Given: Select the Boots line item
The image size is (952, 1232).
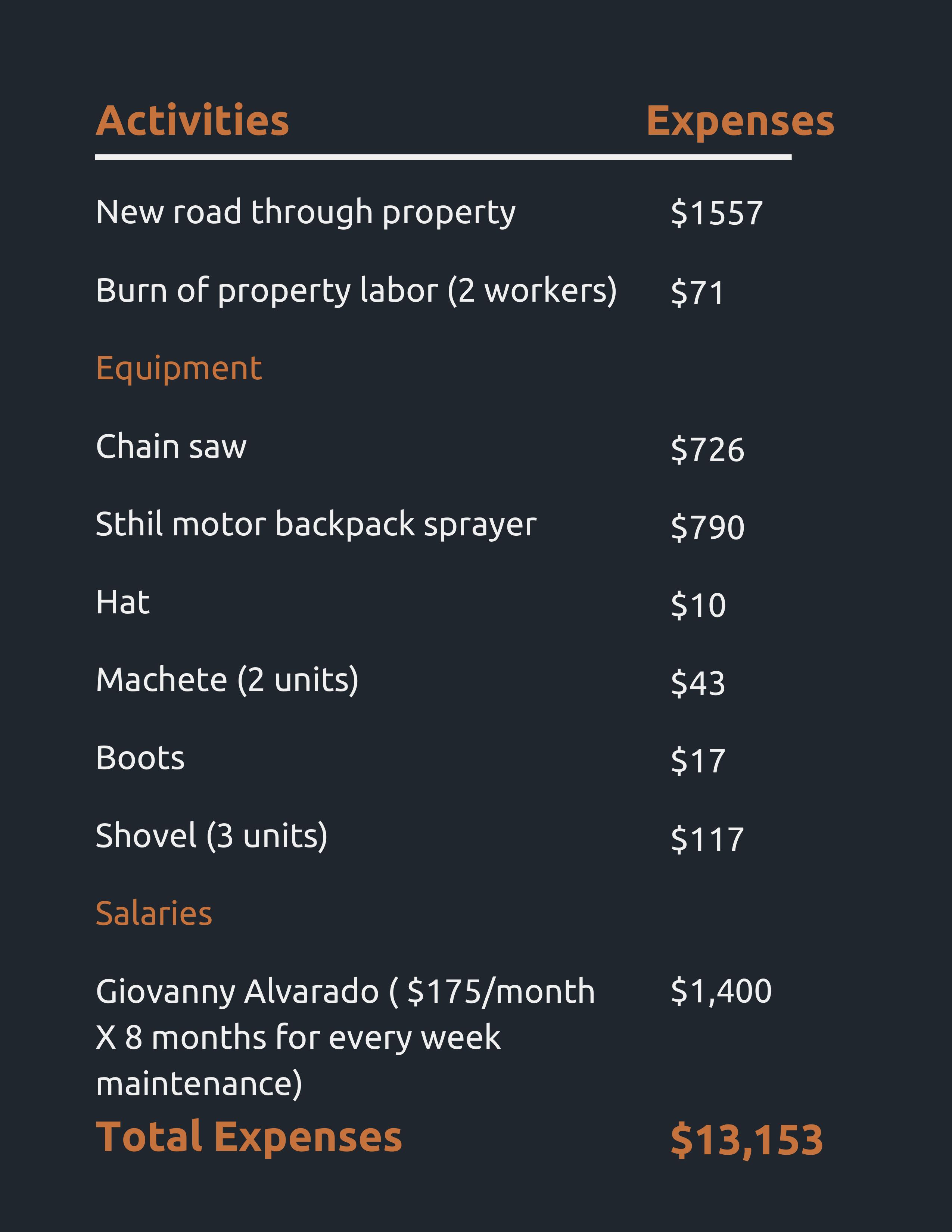Looking at the screenshot, I should [x=140, y=757].
